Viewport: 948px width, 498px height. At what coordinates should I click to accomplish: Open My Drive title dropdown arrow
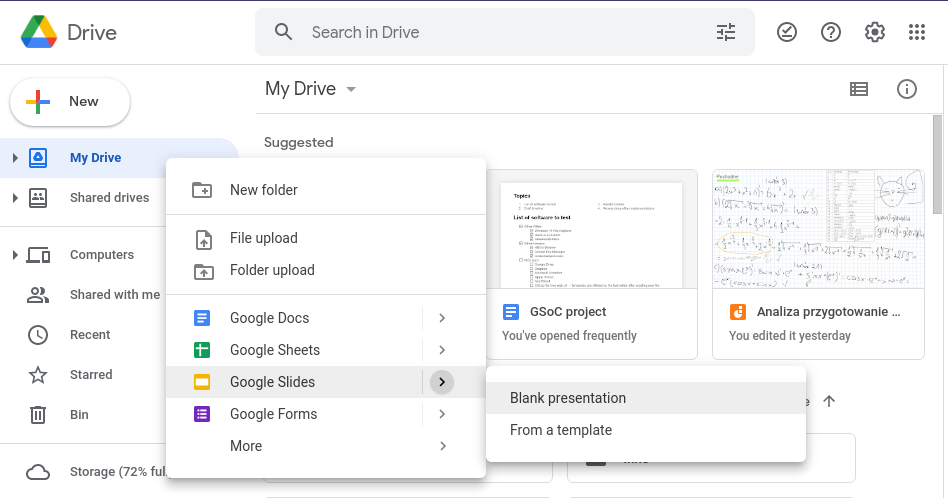tap(351, 89)
